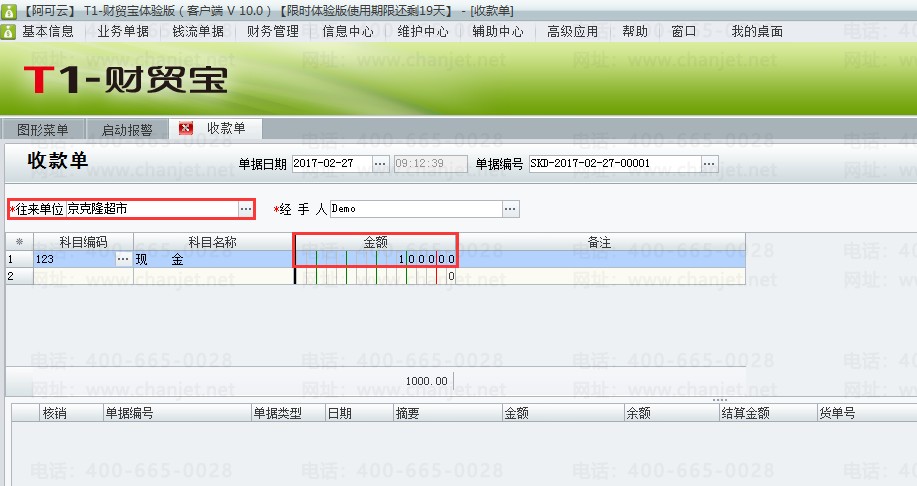917x486 pixels.
Task: Click the 科目编码 cell containing 123
Action: [x=75, y=259]
